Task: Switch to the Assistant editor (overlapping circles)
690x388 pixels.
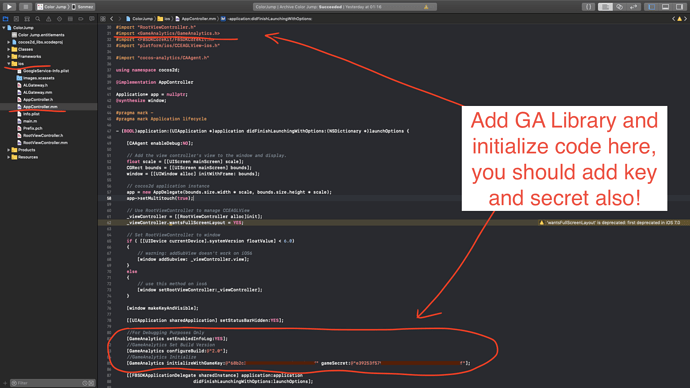Action: click(x=620, y=7)
